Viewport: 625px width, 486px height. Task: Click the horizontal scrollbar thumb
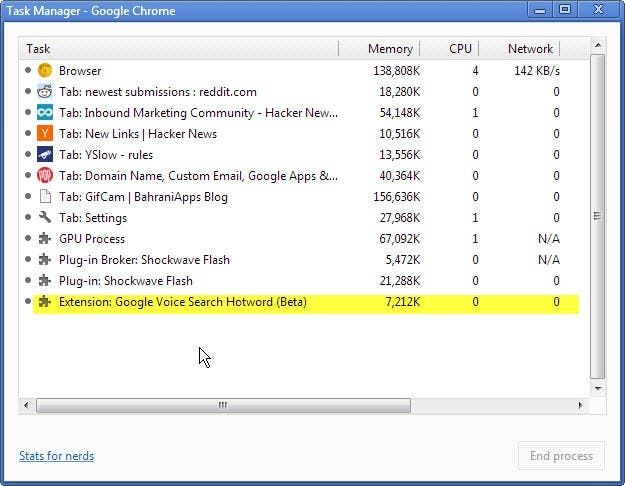point(223,405)
